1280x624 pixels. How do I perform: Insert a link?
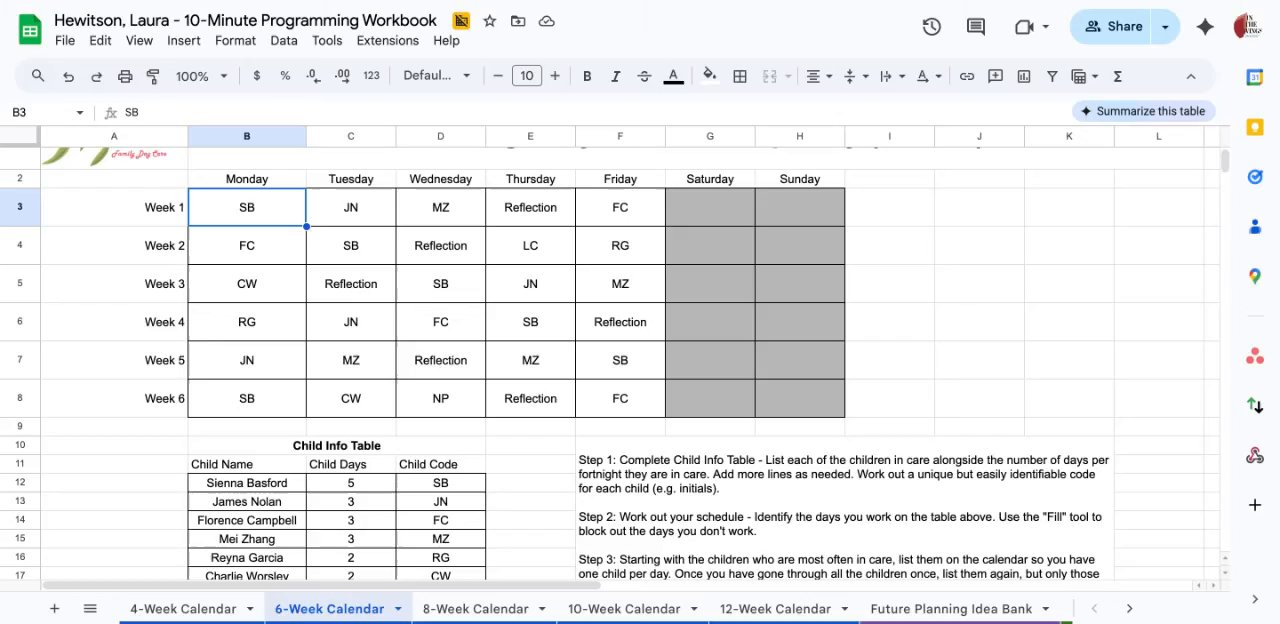[967, 76]
